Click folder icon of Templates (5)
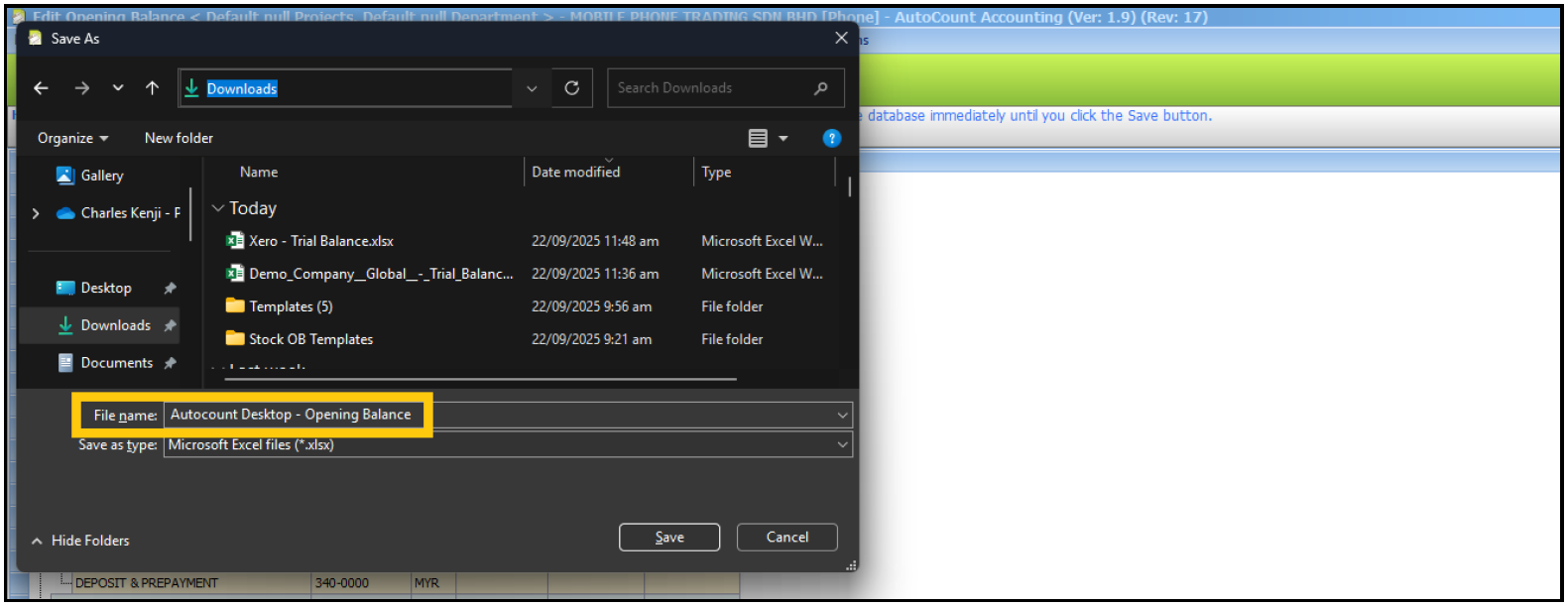 [x=235, y=305]
